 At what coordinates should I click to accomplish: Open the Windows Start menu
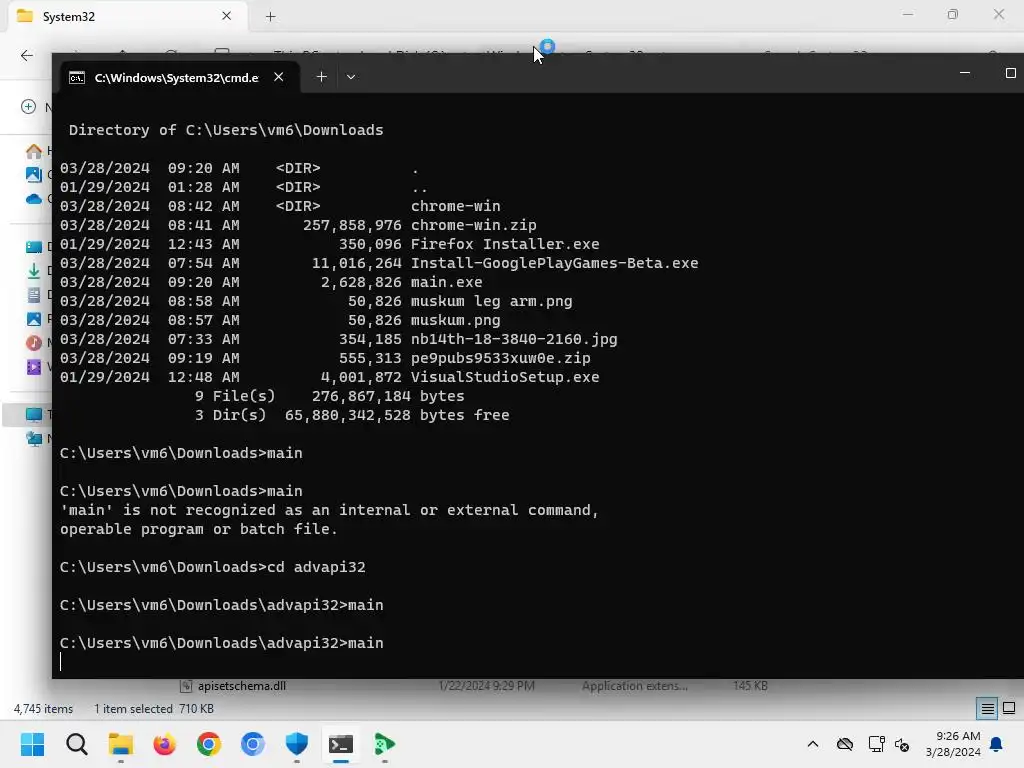point(33,744)
